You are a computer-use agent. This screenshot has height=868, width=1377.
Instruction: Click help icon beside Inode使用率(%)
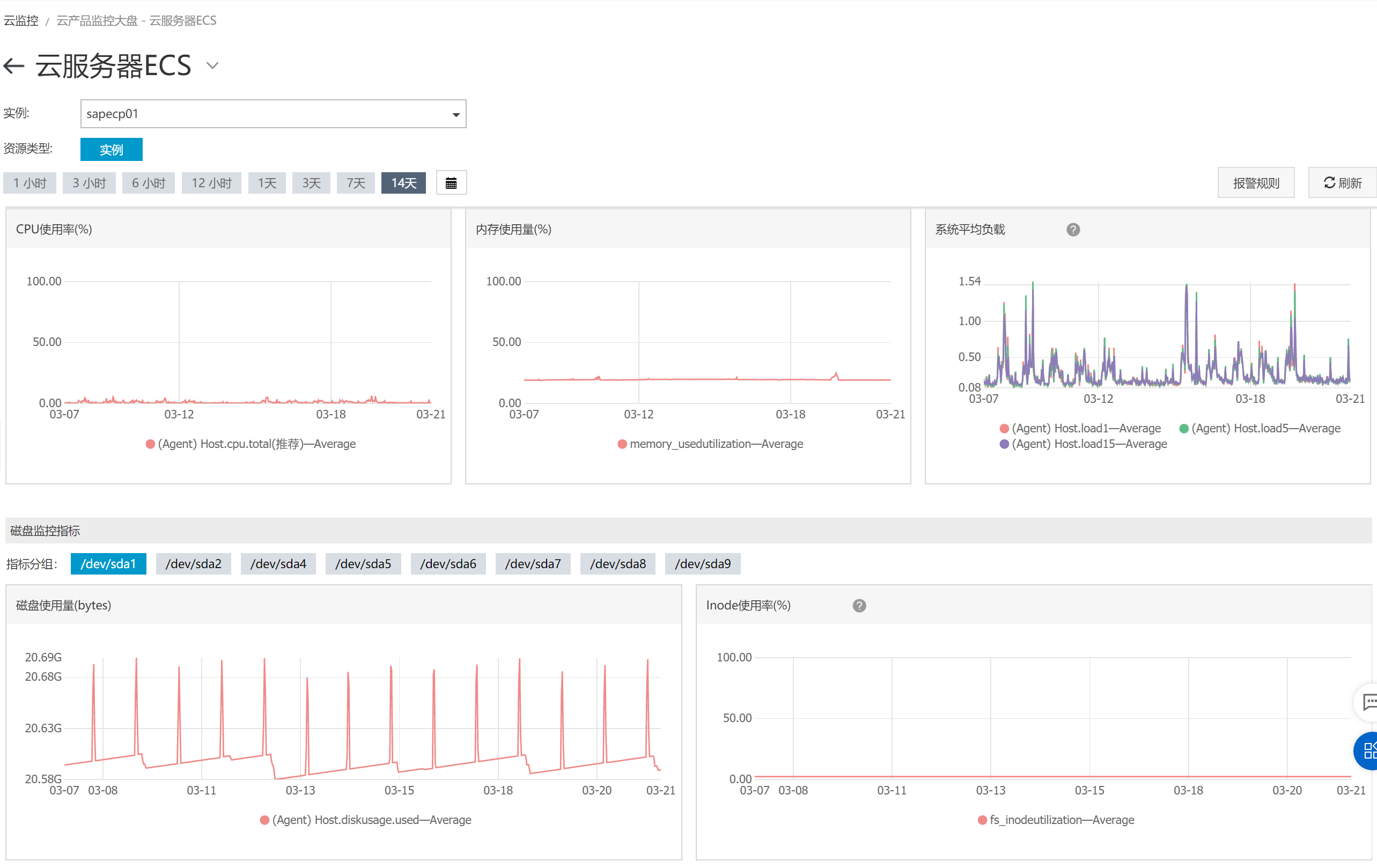coord(859,606)
